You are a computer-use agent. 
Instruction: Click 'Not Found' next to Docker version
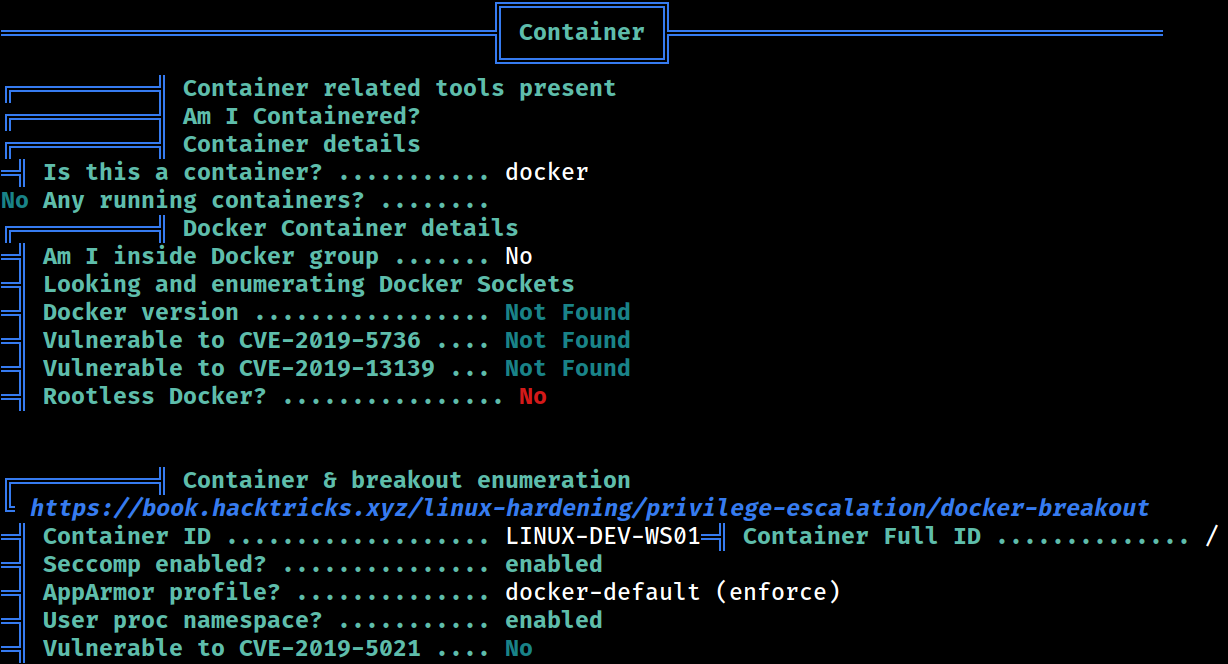pyautogui.click(x=567, y=312)
